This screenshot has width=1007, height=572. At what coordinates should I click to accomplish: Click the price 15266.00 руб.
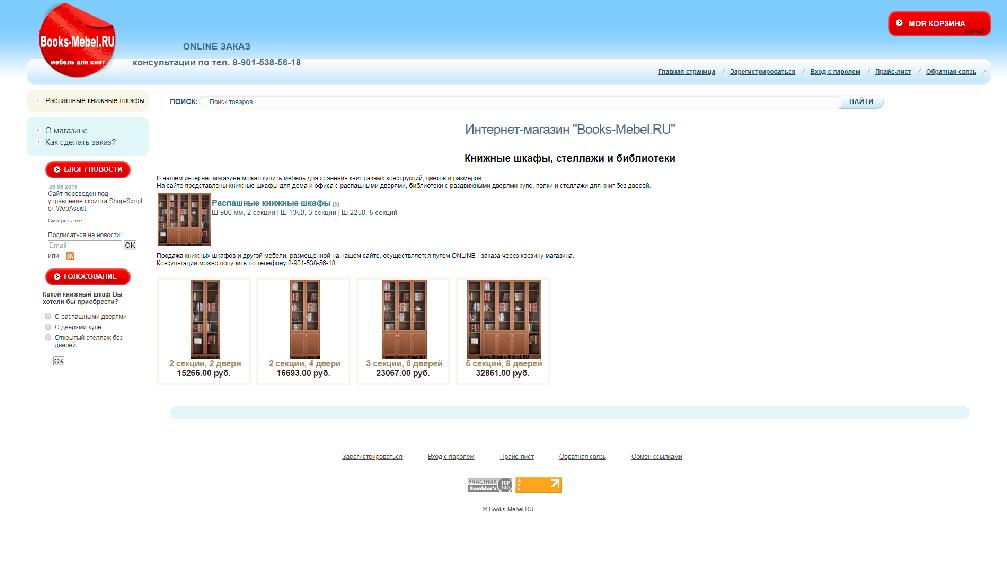coord(204,373)
